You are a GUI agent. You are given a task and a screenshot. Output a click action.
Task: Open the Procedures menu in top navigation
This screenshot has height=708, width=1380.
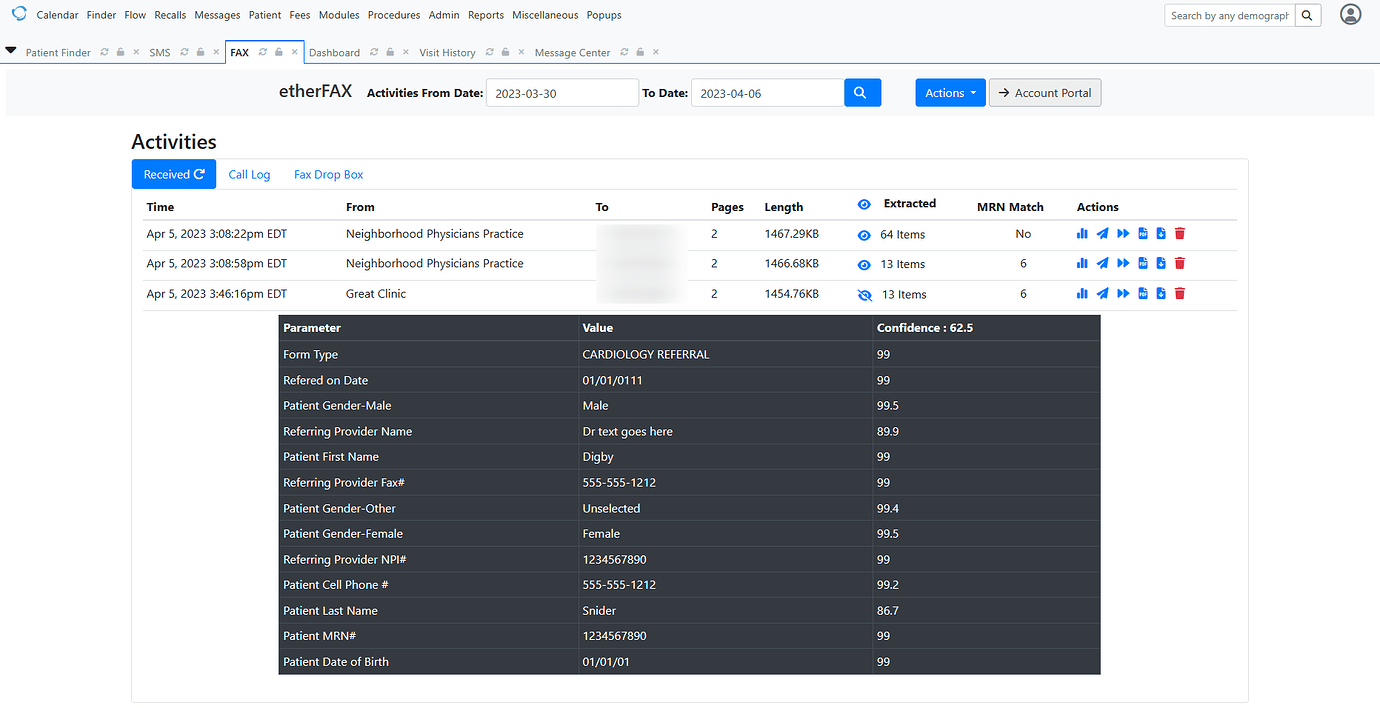pos(394,15)
